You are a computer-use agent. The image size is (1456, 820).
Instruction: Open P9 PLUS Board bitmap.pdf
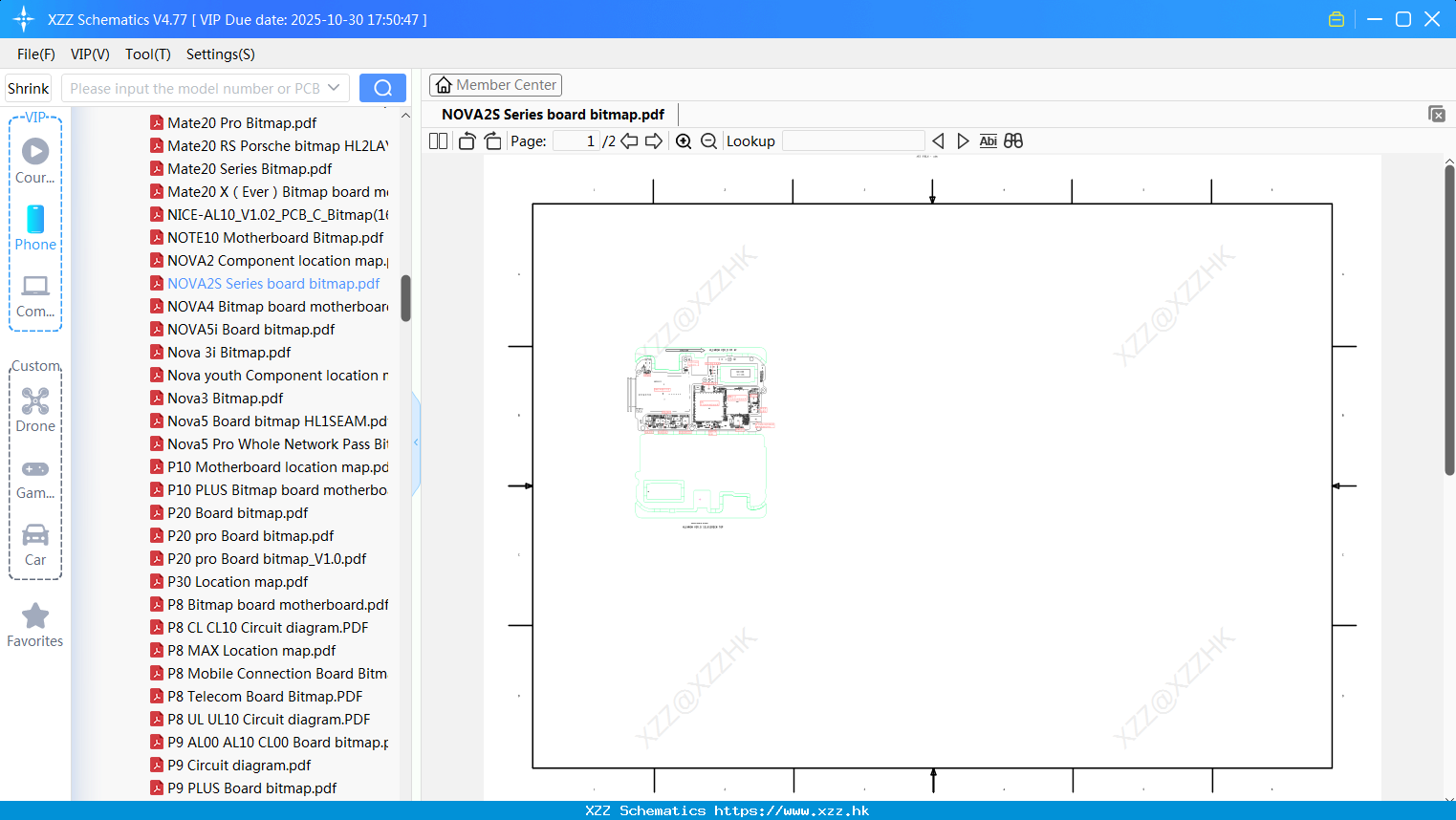click(x=251, y=788)
